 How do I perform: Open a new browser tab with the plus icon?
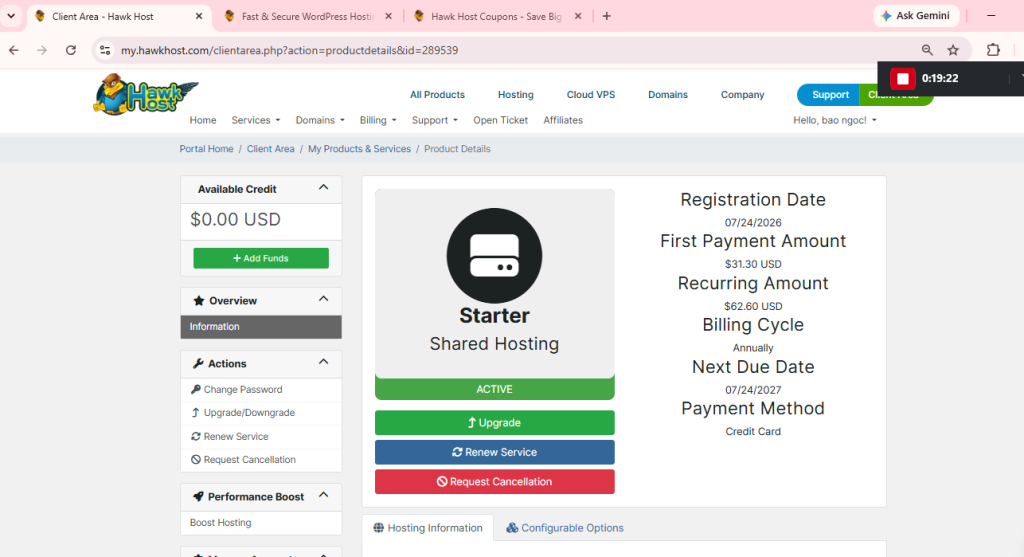tap(607, 16)
